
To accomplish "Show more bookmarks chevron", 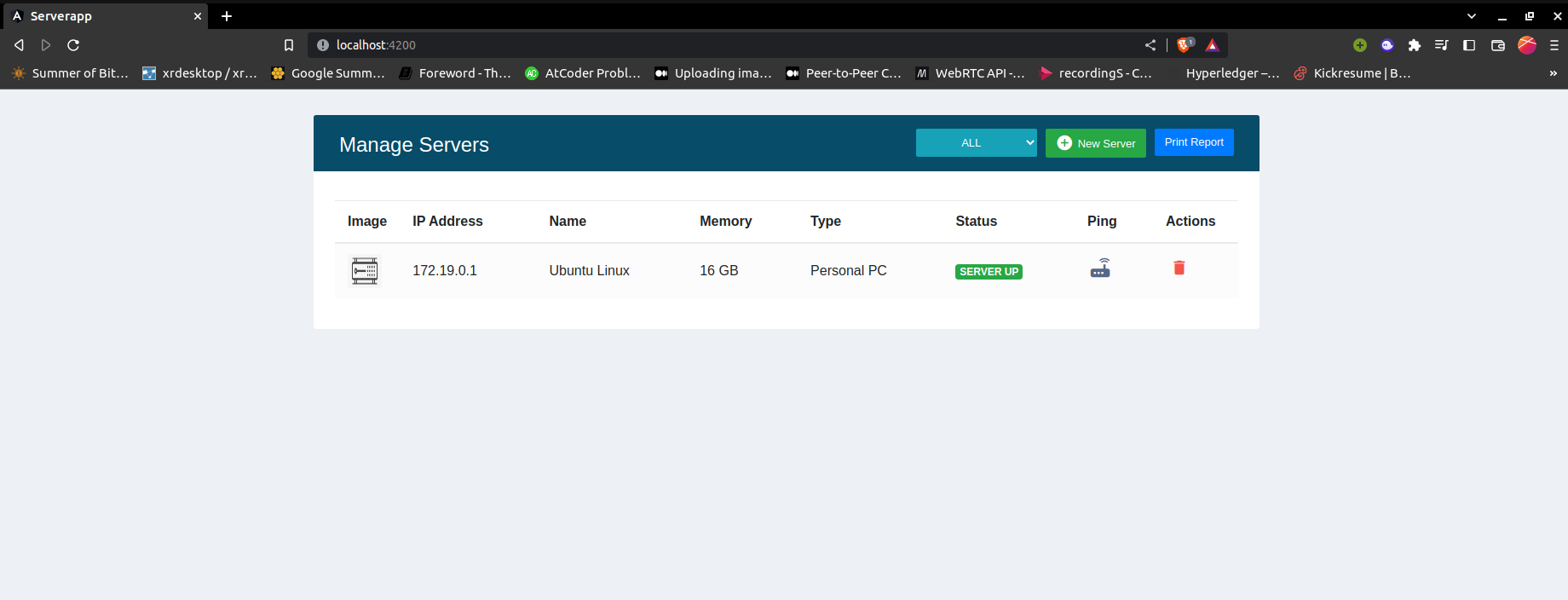I will pos(1553,73).
